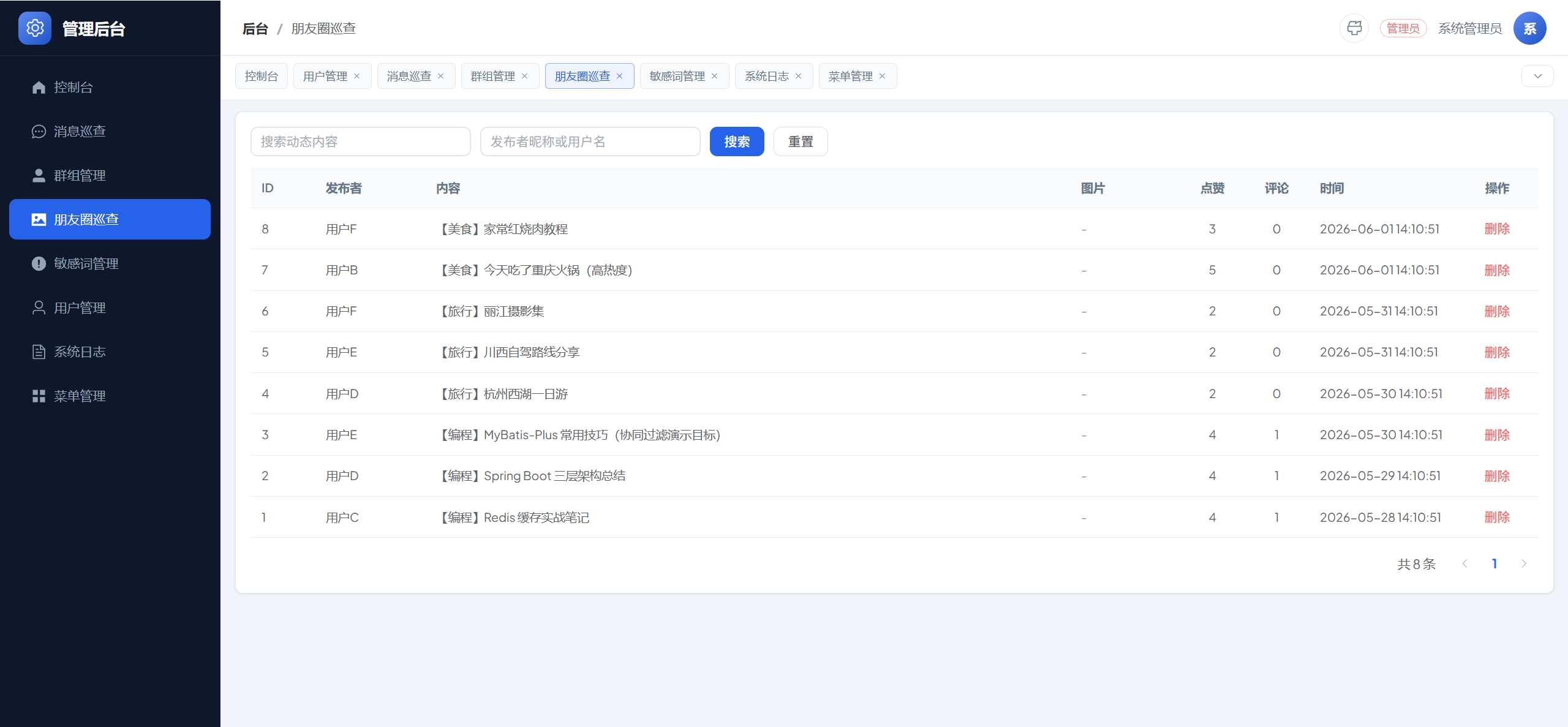This screenshot has width=1568, height=727.
Task: Go to next page arrow in pagination
Action: pos(1524,563)
